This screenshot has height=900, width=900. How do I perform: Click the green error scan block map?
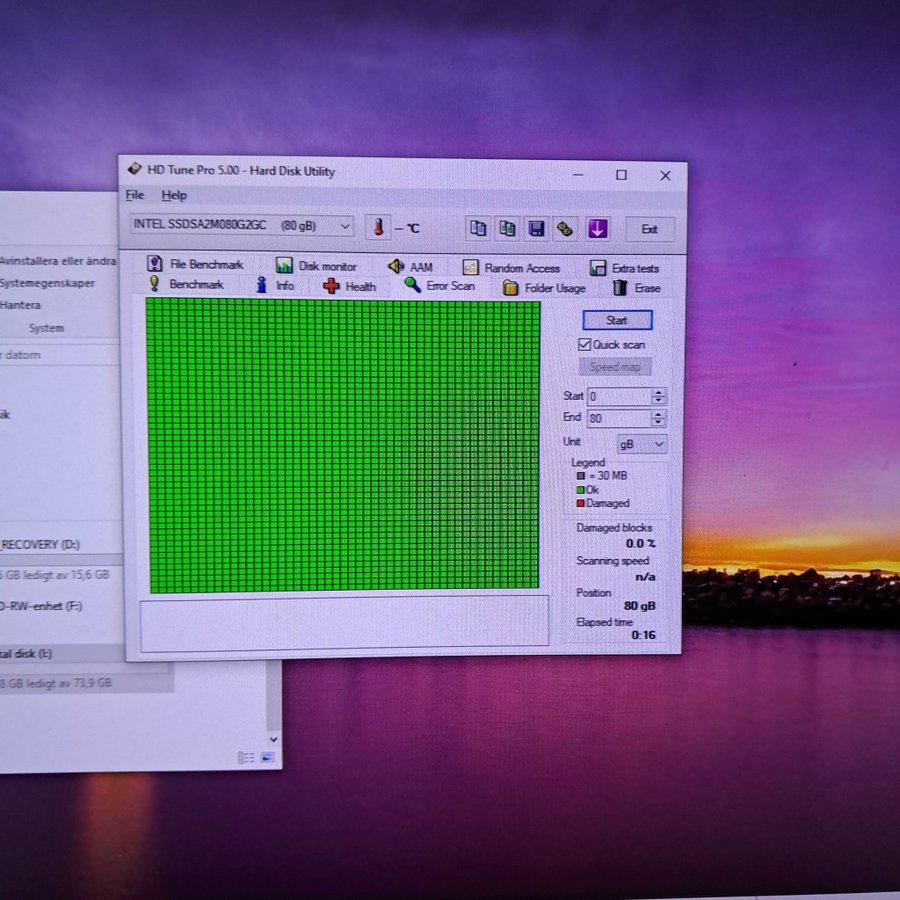coord(343,445)
